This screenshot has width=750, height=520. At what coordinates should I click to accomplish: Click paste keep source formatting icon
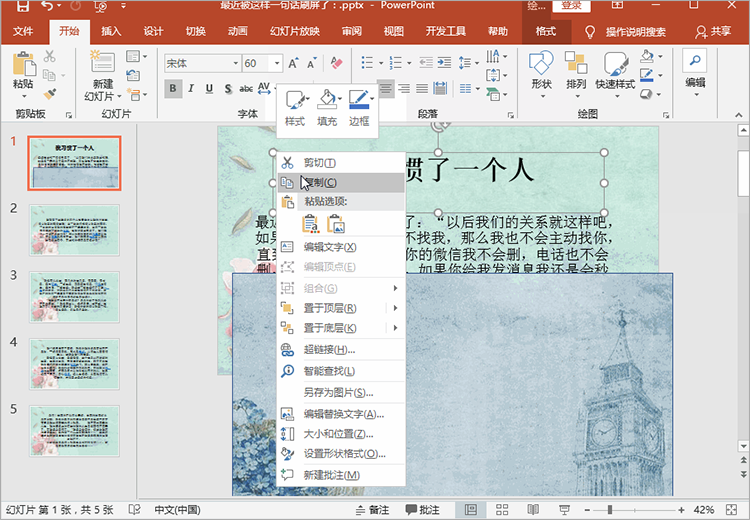tap(310, 223)
